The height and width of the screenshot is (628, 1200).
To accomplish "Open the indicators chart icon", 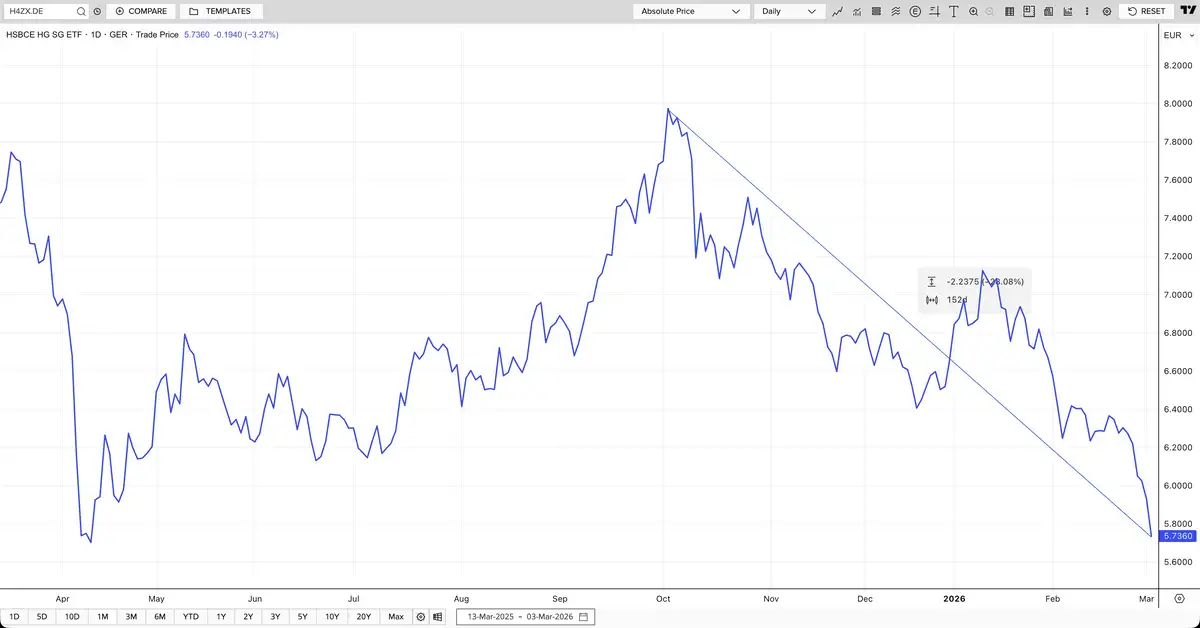I will (x=857, y=11).
